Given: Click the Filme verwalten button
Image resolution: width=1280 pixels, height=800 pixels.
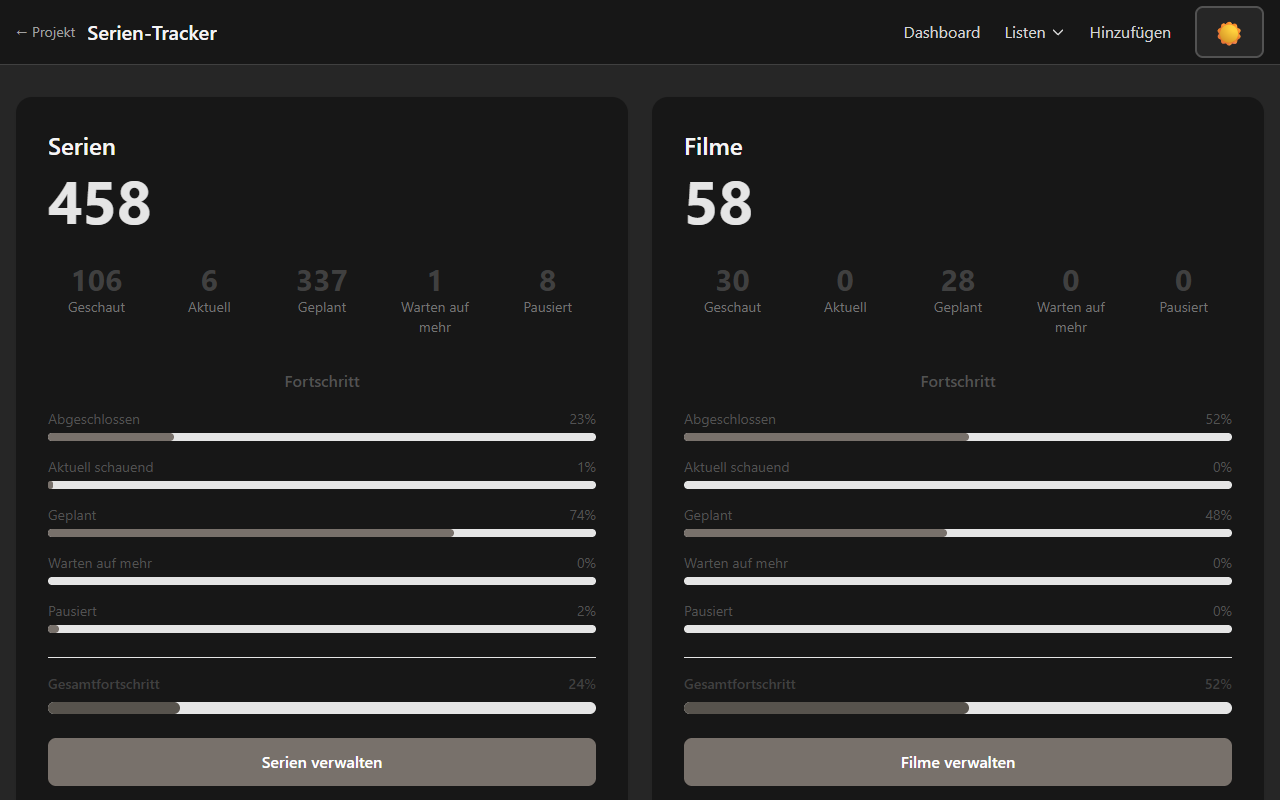Looking at the screenshot, I should pos(958,762).
